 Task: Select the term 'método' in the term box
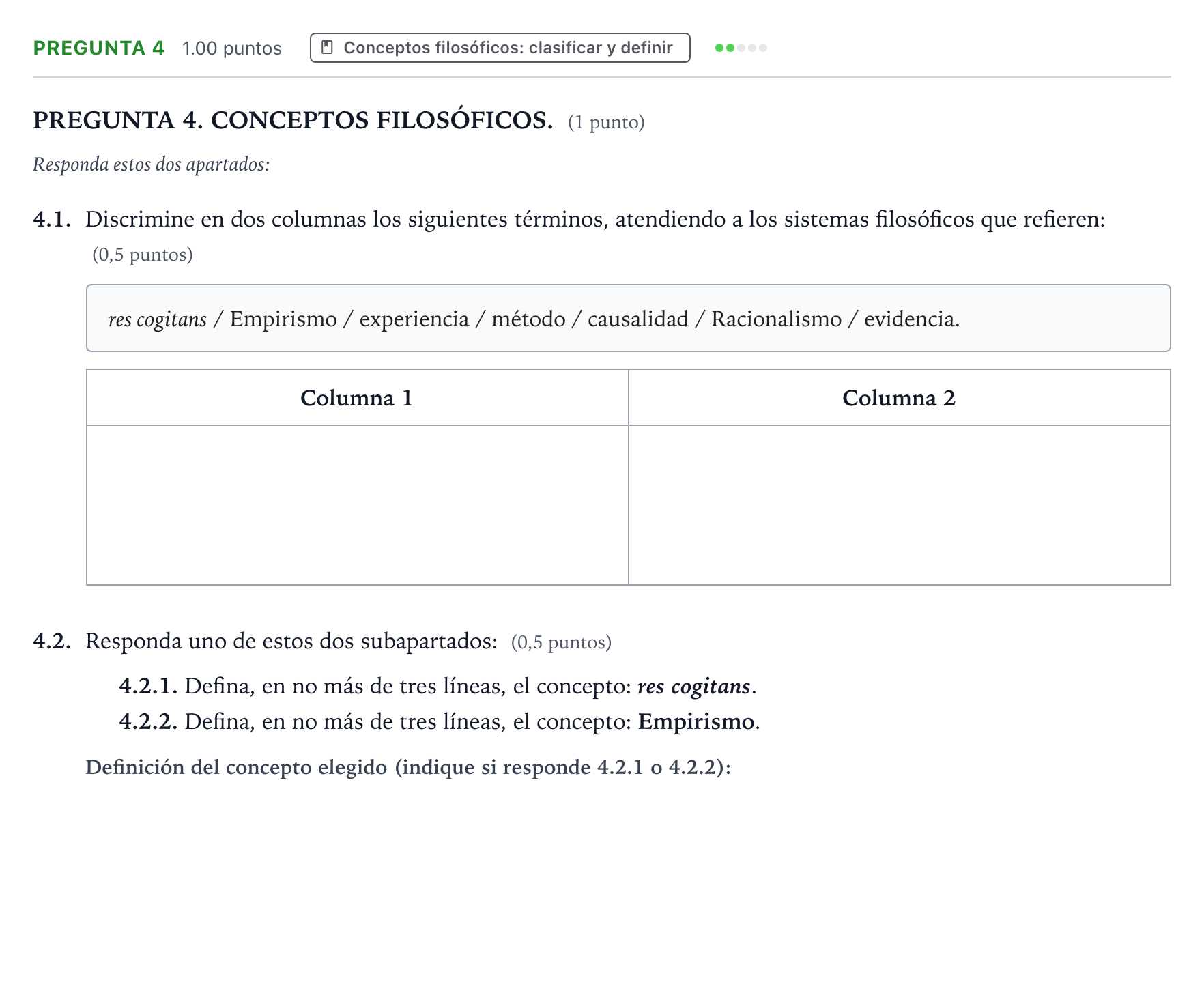(528, 319)
